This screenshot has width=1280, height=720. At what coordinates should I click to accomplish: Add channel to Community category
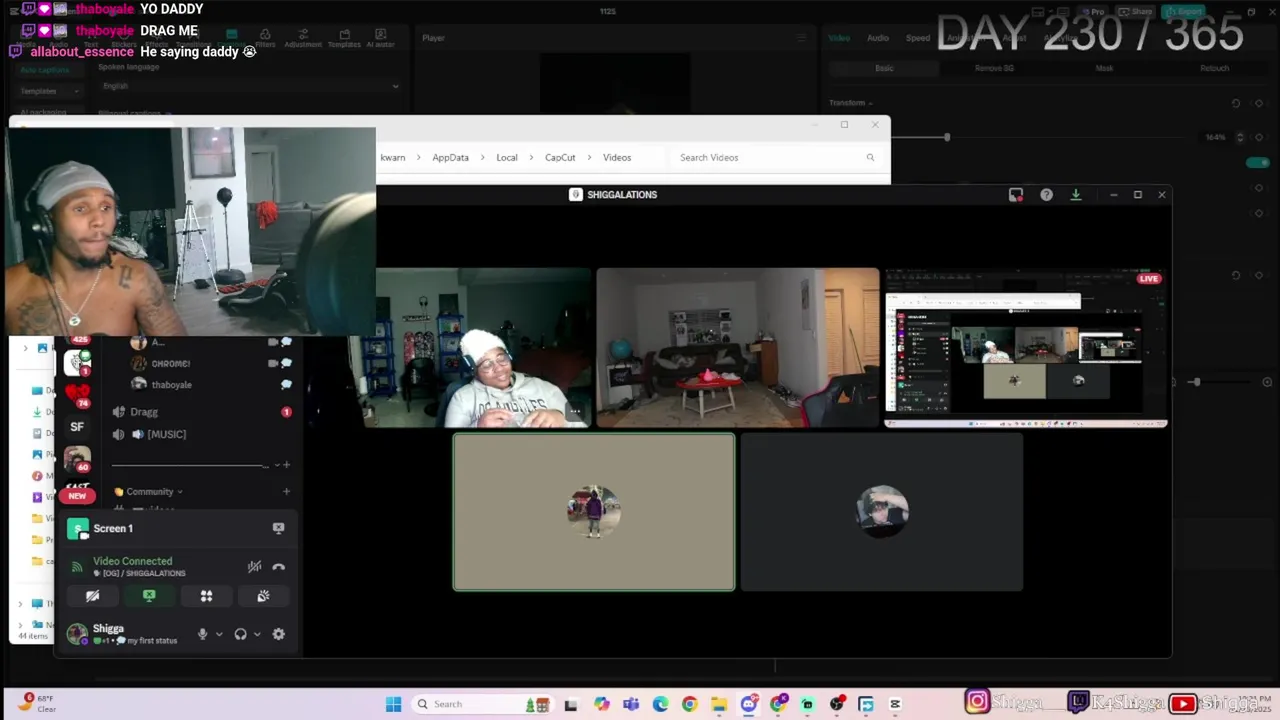click(x=286, y=492)
